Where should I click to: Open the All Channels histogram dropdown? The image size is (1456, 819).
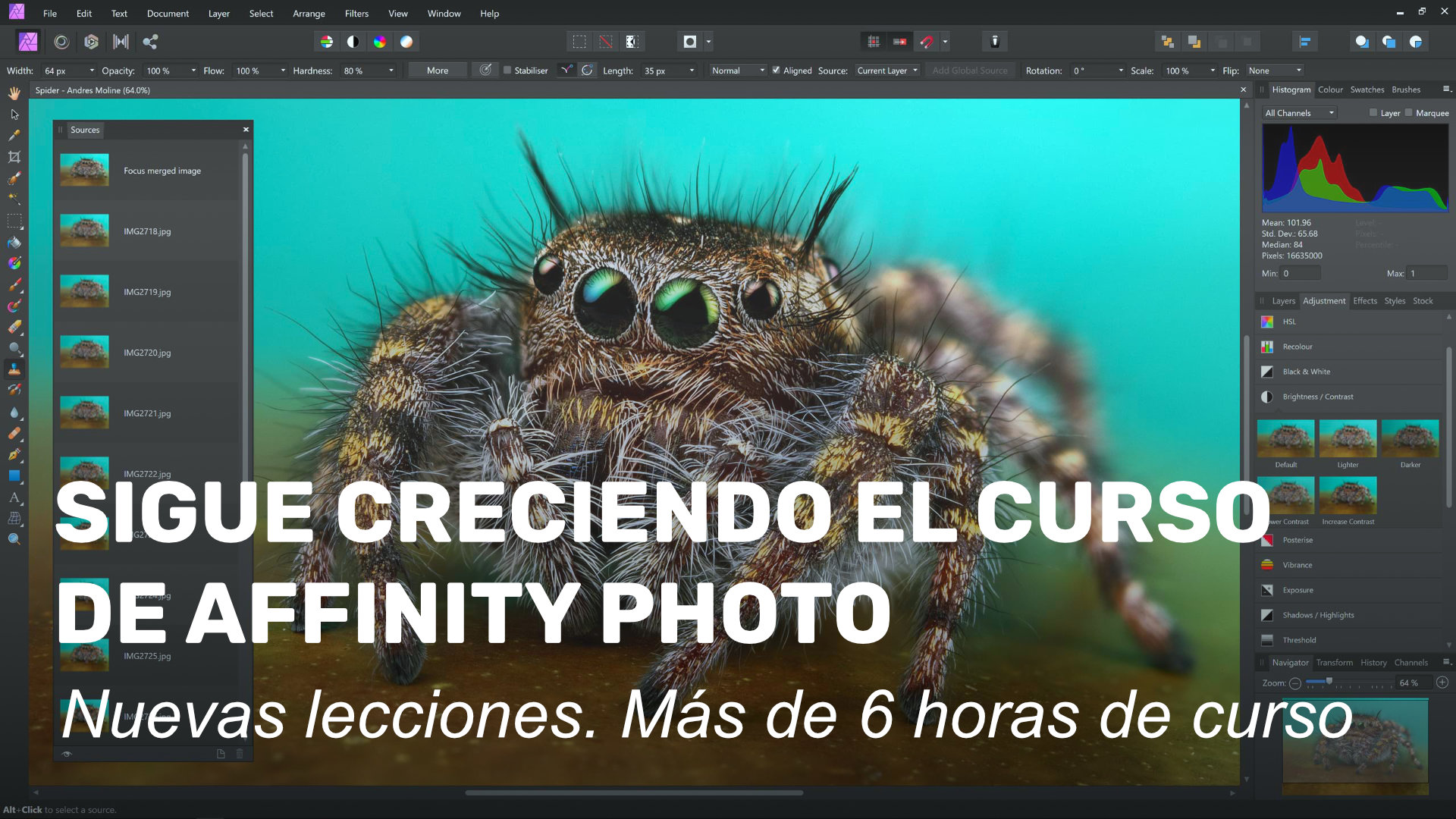pyautogui.click(x=1299, y=113)
